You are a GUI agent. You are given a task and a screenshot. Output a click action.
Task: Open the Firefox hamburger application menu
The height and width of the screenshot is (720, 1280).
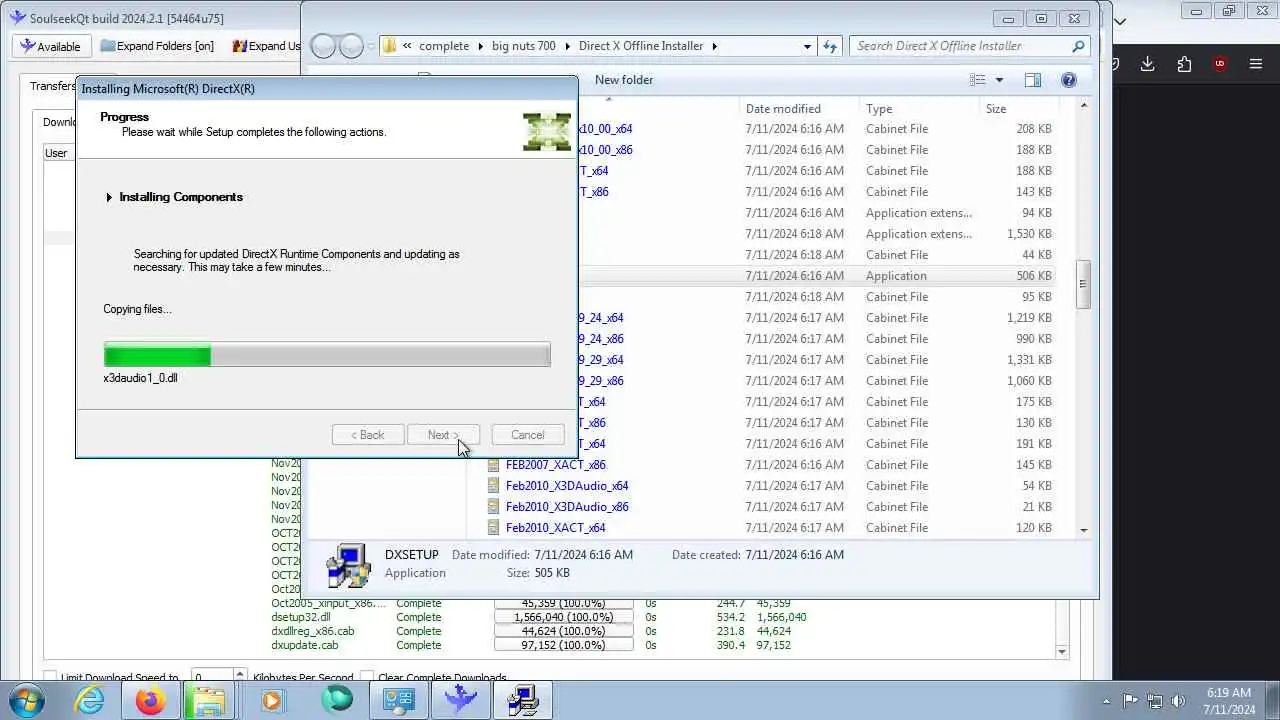(x=1256, y=64)
